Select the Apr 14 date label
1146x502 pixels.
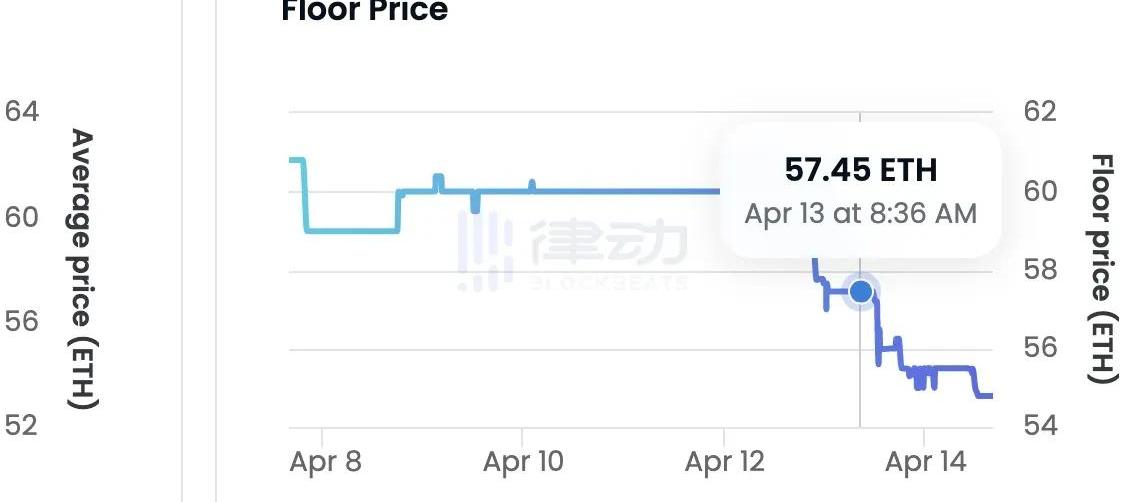pos(924,462)
